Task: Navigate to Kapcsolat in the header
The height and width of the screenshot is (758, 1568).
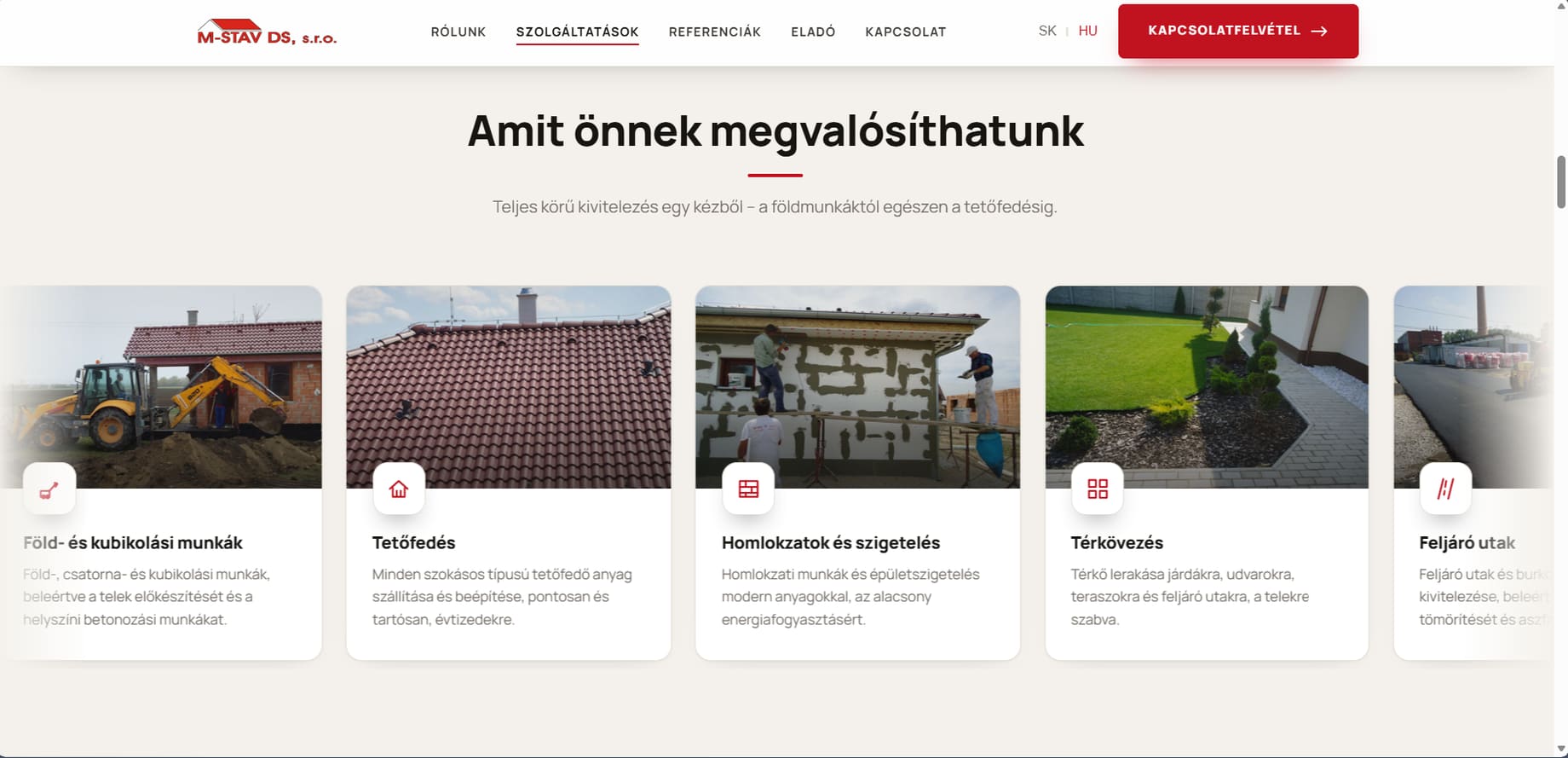Action: tap(906, 32)
